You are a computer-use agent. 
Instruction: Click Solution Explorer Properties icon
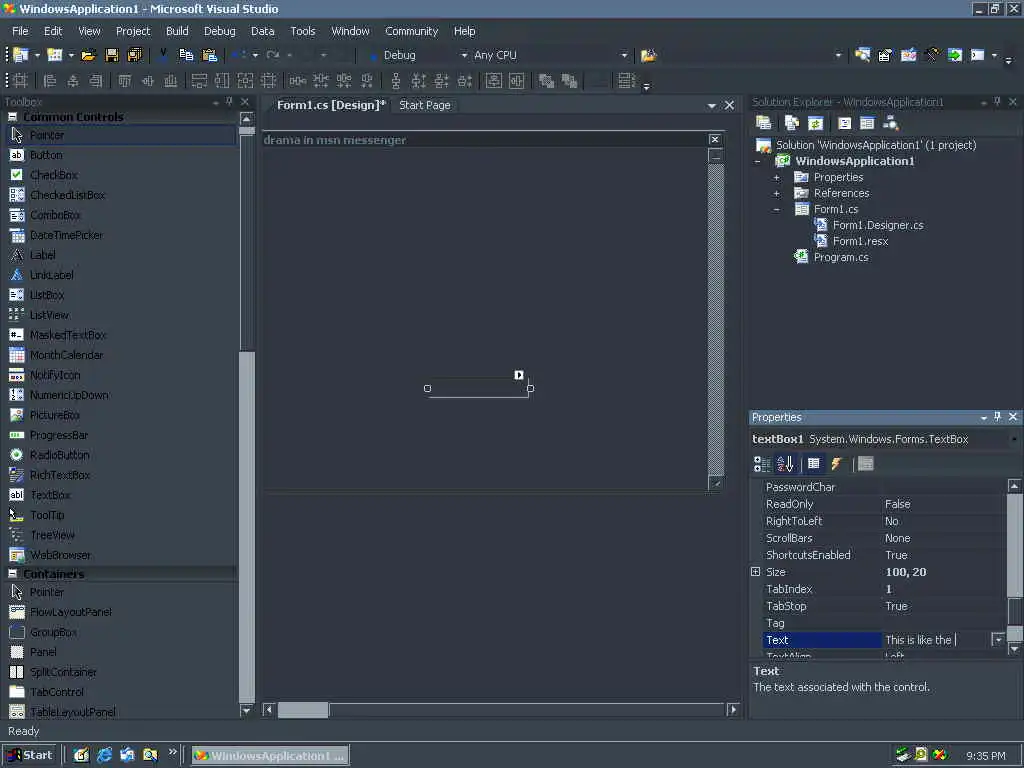point(763,123)
